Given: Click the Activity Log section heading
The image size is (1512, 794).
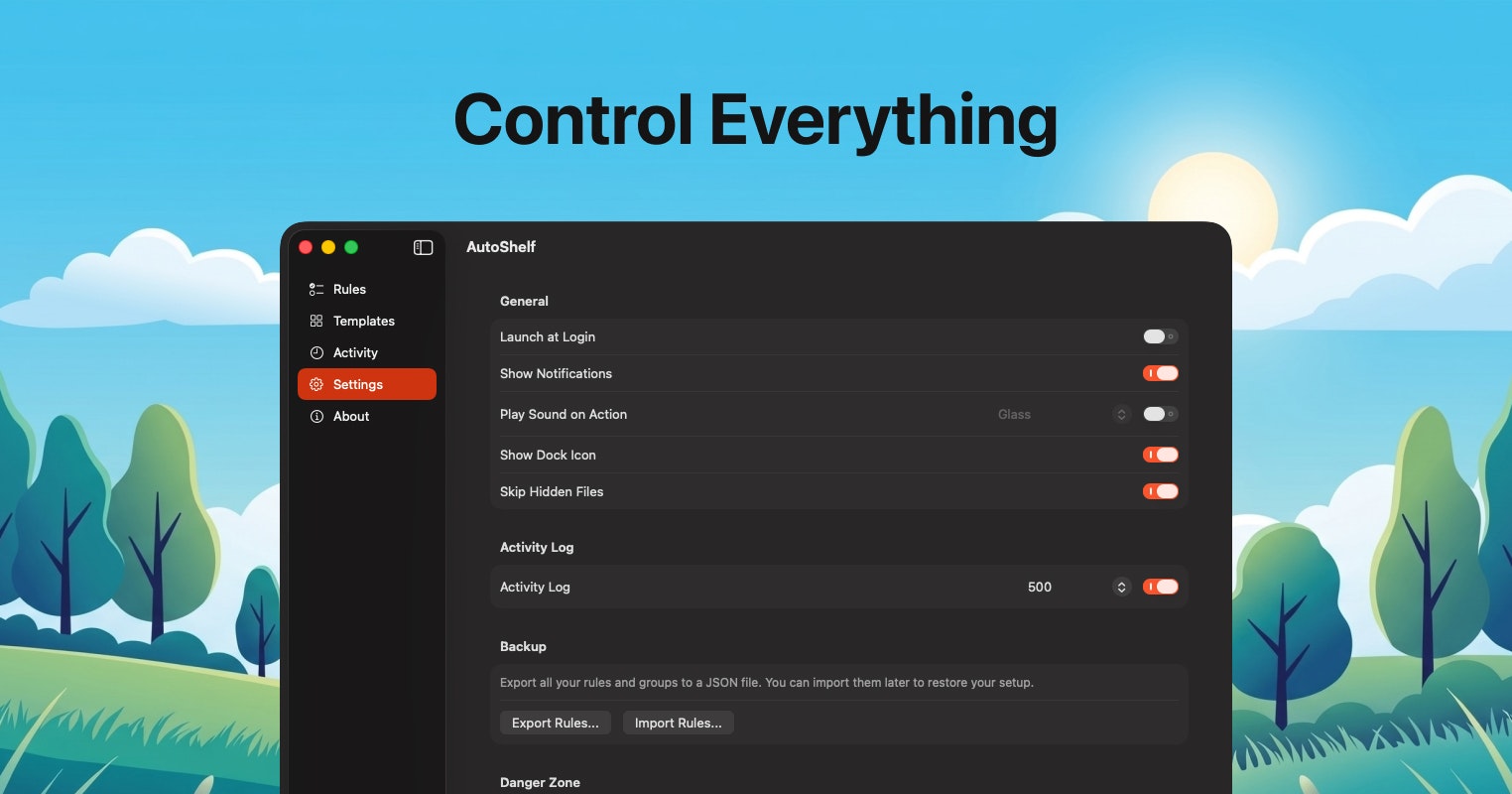Looking at the screenshot, I should [x=537, y=547].
